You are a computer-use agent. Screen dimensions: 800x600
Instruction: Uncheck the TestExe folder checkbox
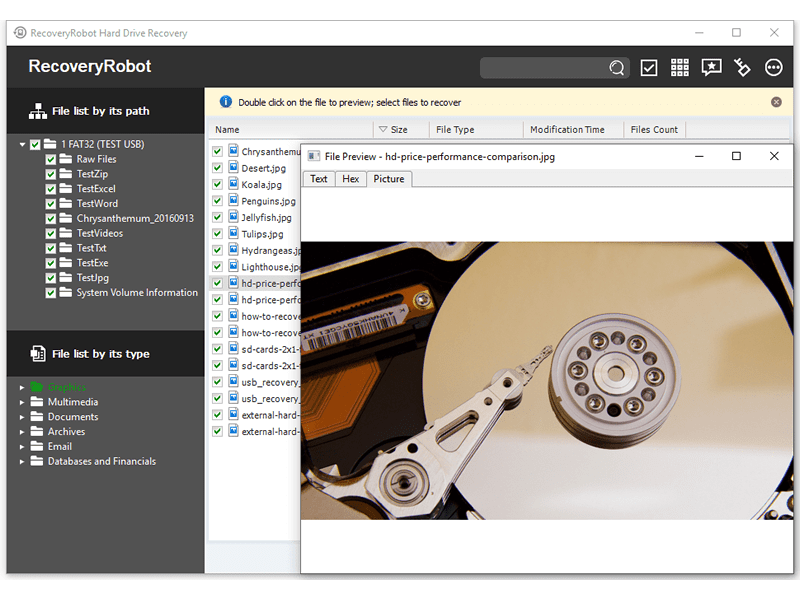[51, 263]
